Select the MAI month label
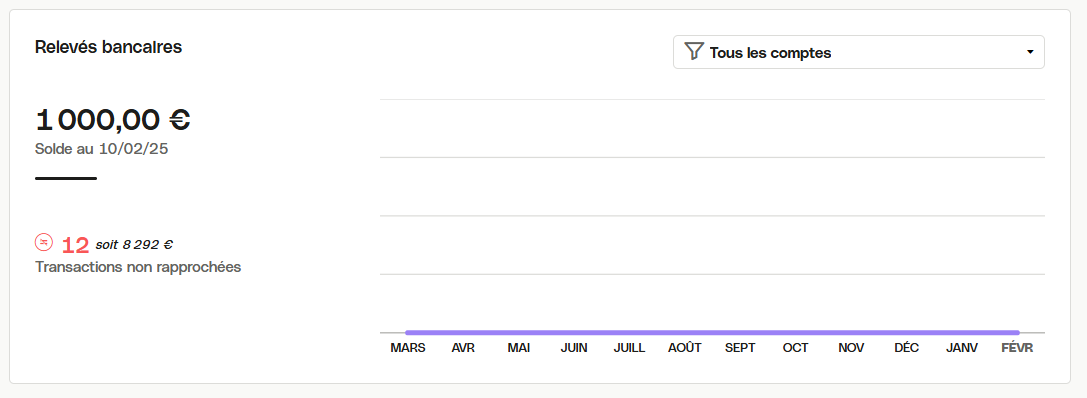Viewport: 1087px width, 398px height. click(x=519, y=348)
